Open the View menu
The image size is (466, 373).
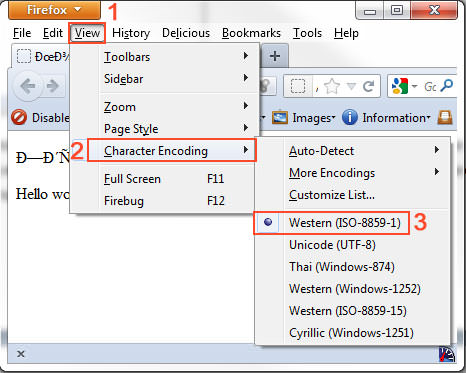(x=87, y=33)
